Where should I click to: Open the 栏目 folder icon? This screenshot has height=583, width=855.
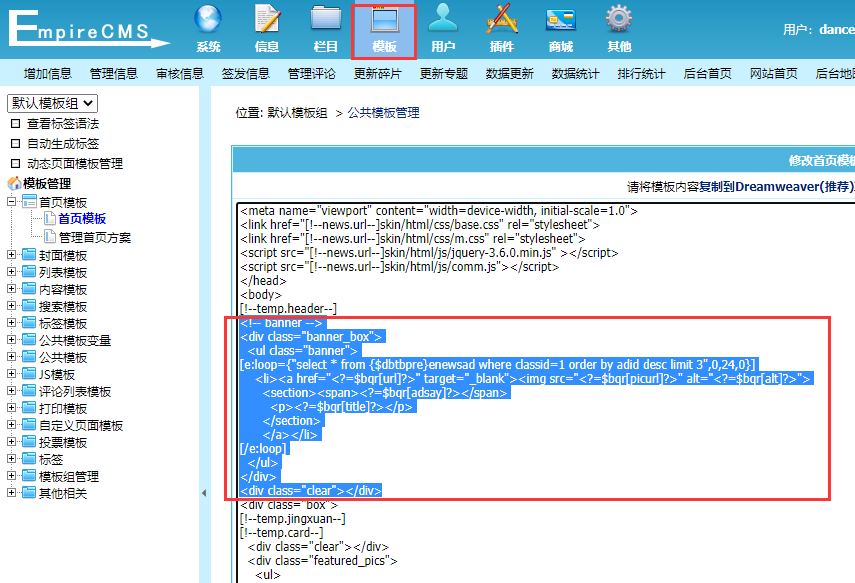point(326,20)
